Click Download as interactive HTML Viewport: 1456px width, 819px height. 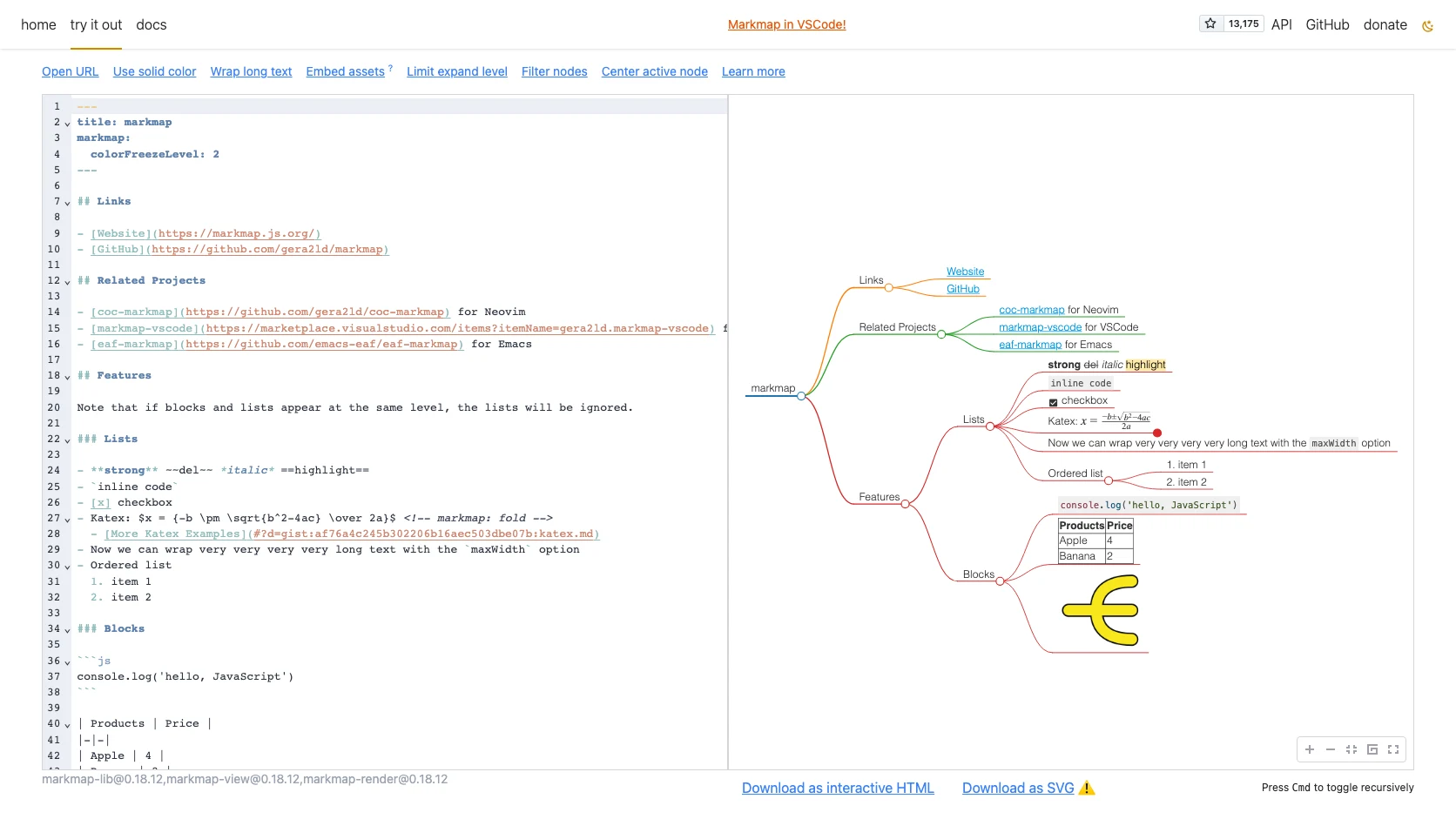838,788
